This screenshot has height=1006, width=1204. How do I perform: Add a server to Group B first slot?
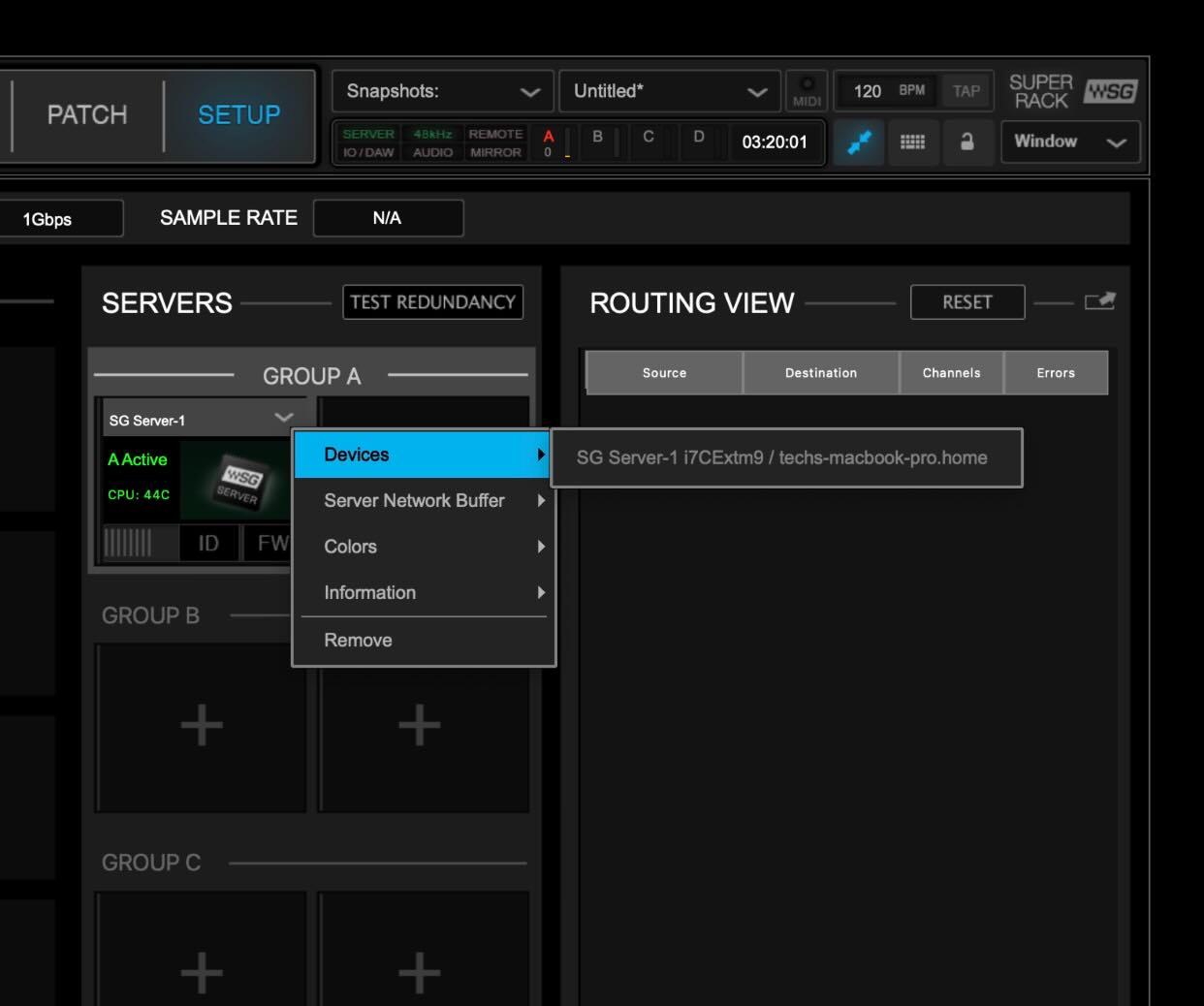click(201, 727)
